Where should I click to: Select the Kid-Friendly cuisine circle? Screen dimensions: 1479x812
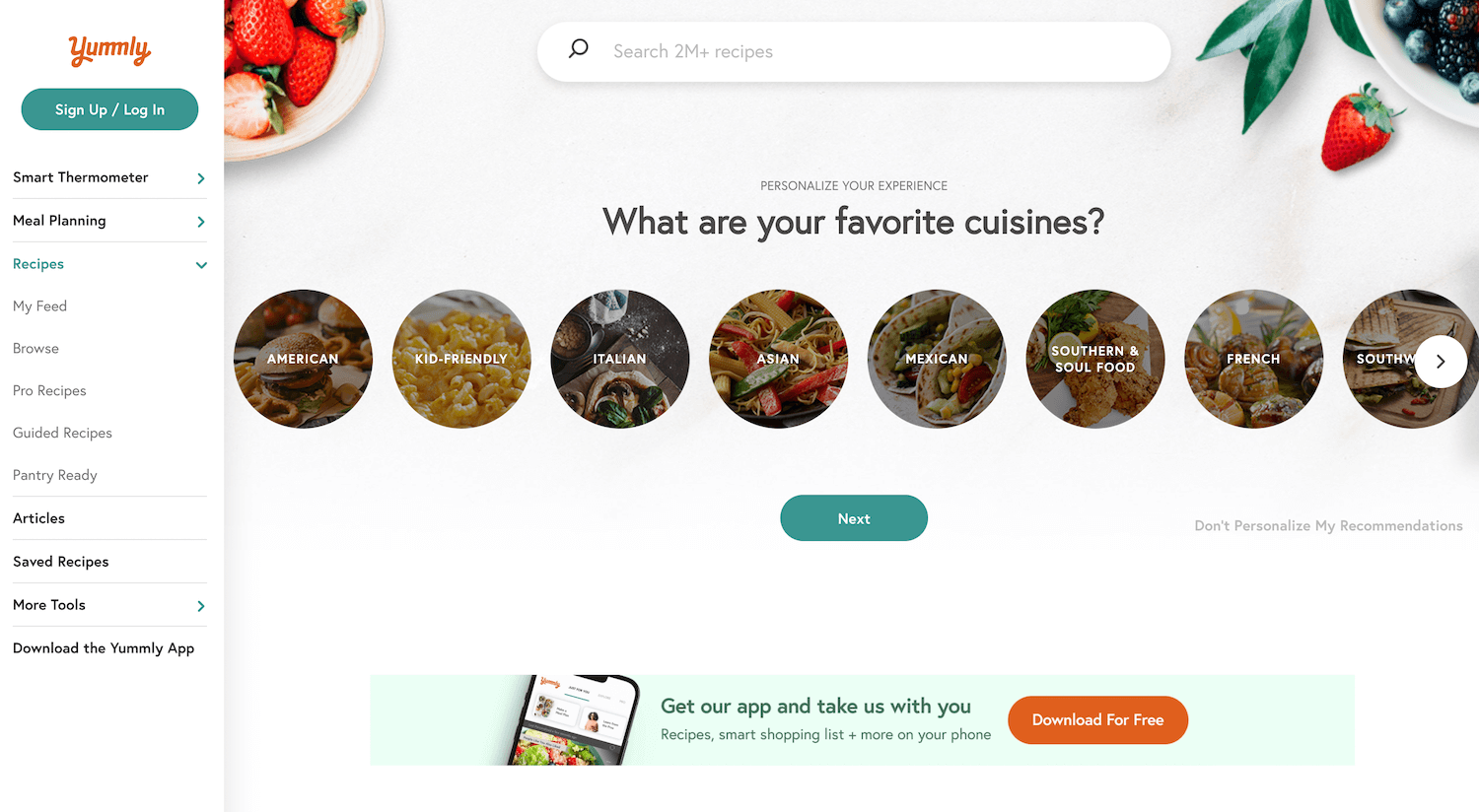[461, 359]
